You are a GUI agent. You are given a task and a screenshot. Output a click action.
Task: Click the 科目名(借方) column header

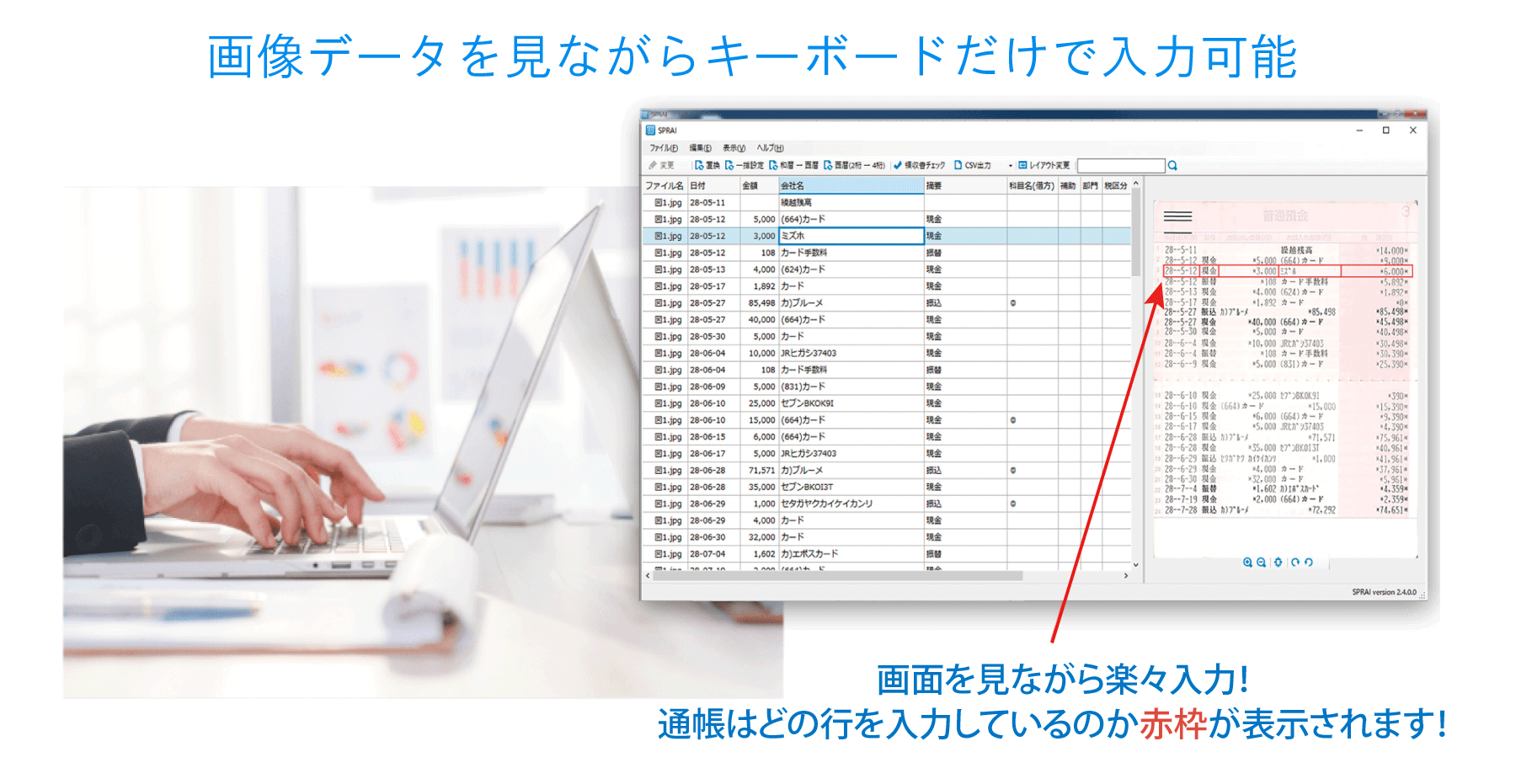pyautogui.click(x=1032, y=185)
